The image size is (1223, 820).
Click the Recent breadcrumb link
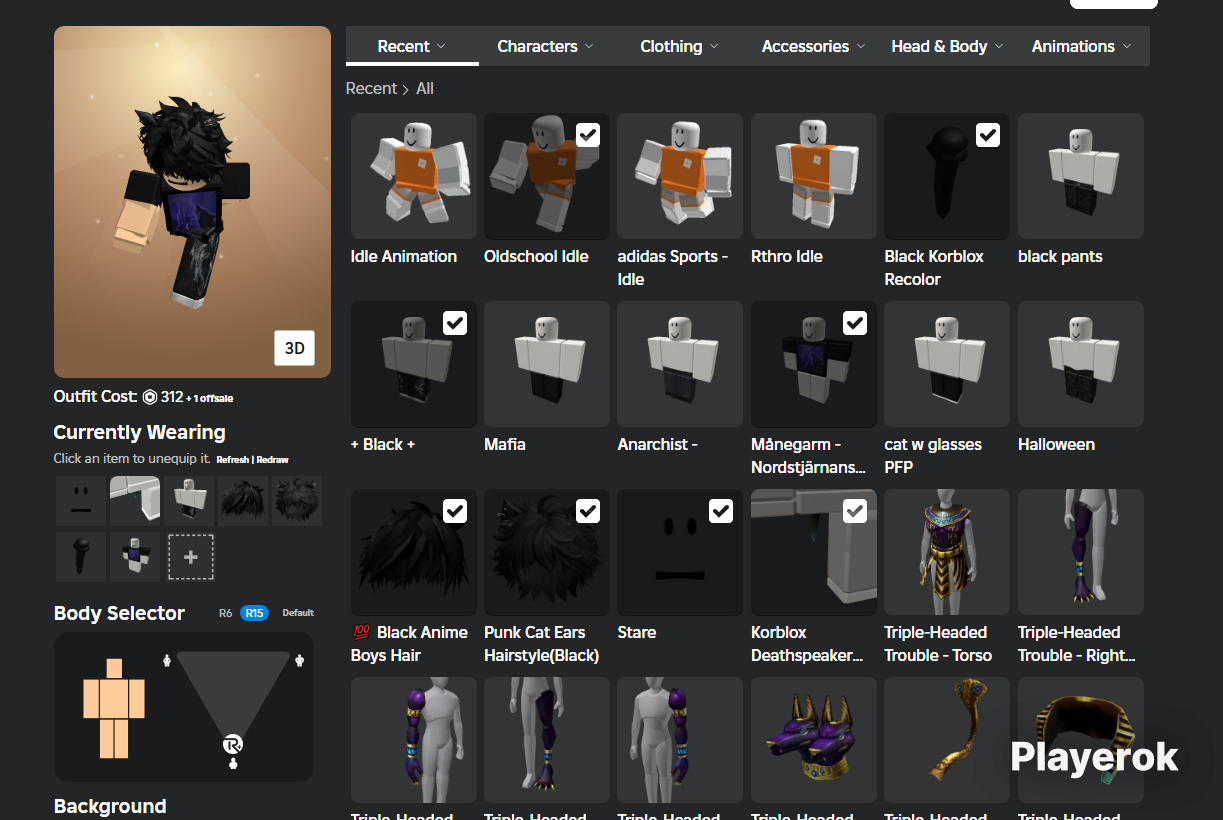click(371, 89)
